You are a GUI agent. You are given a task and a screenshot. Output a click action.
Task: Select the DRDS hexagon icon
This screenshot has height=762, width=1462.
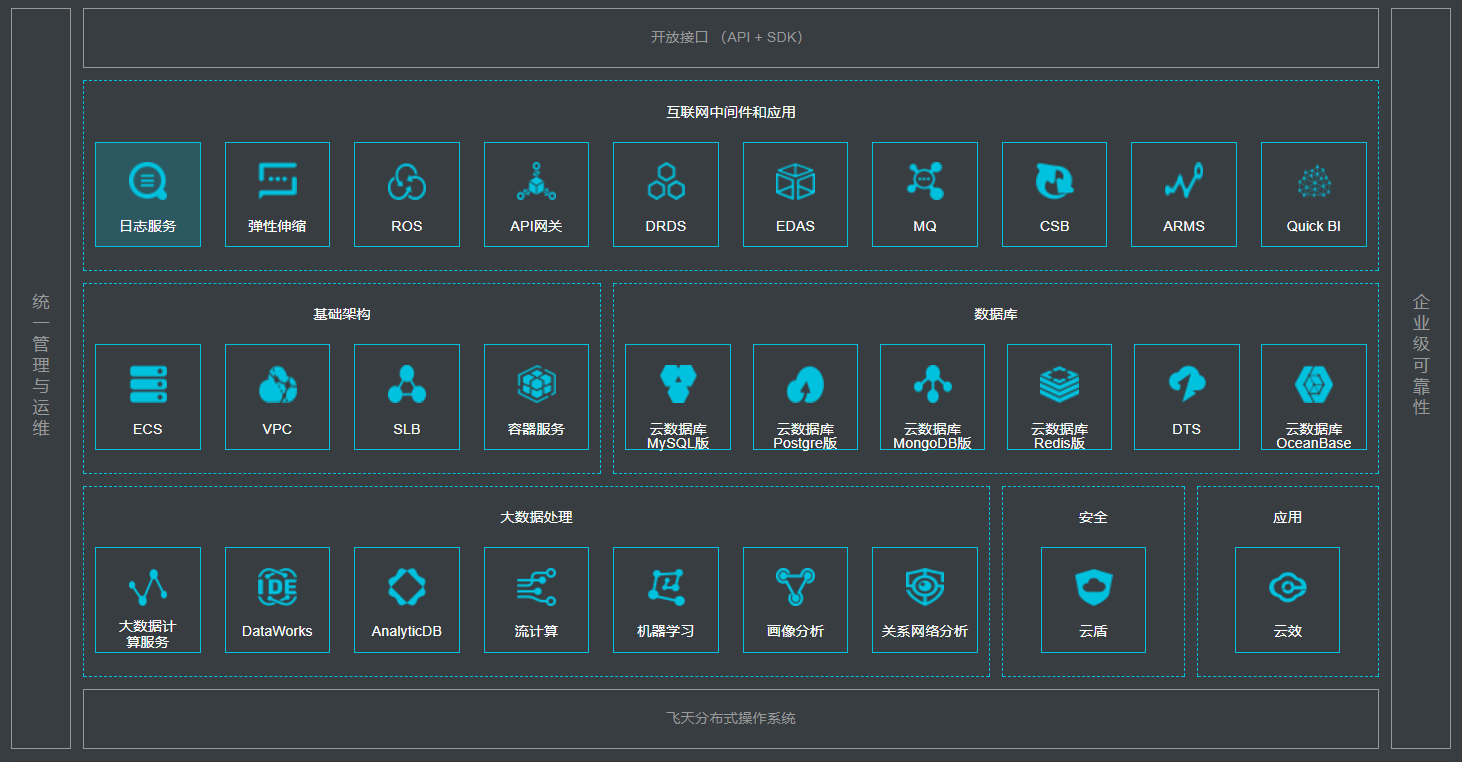[x=666, y=182]
